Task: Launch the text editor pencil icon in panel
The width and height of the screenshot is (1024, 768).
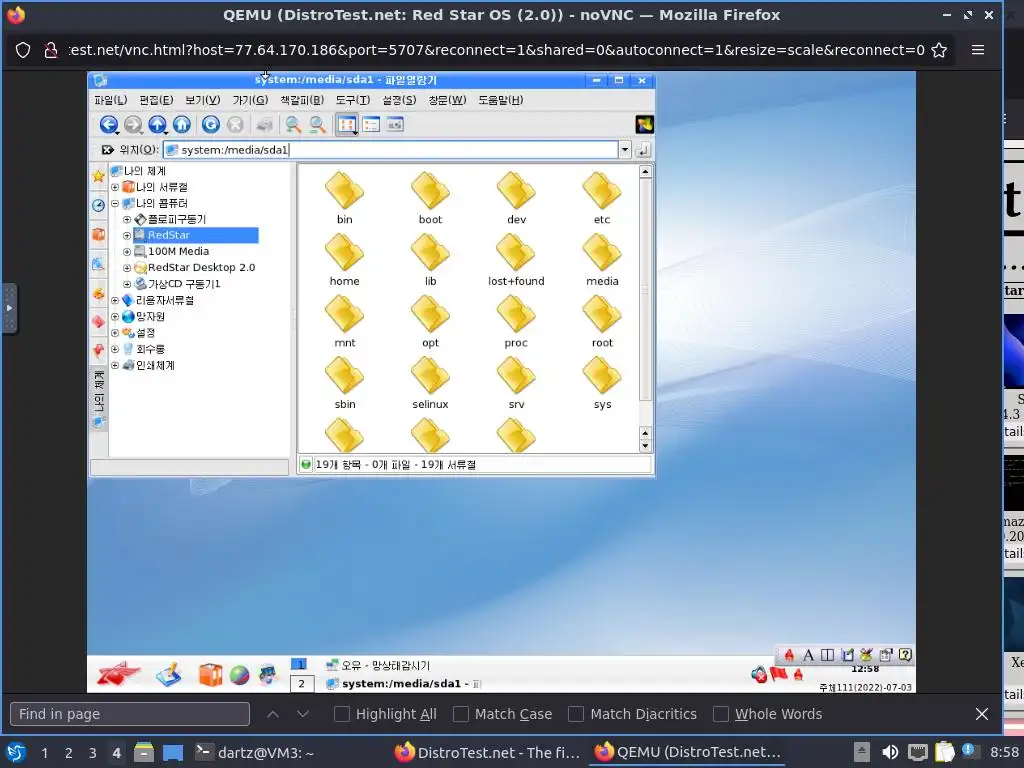Action: click(x=169, y=675)
